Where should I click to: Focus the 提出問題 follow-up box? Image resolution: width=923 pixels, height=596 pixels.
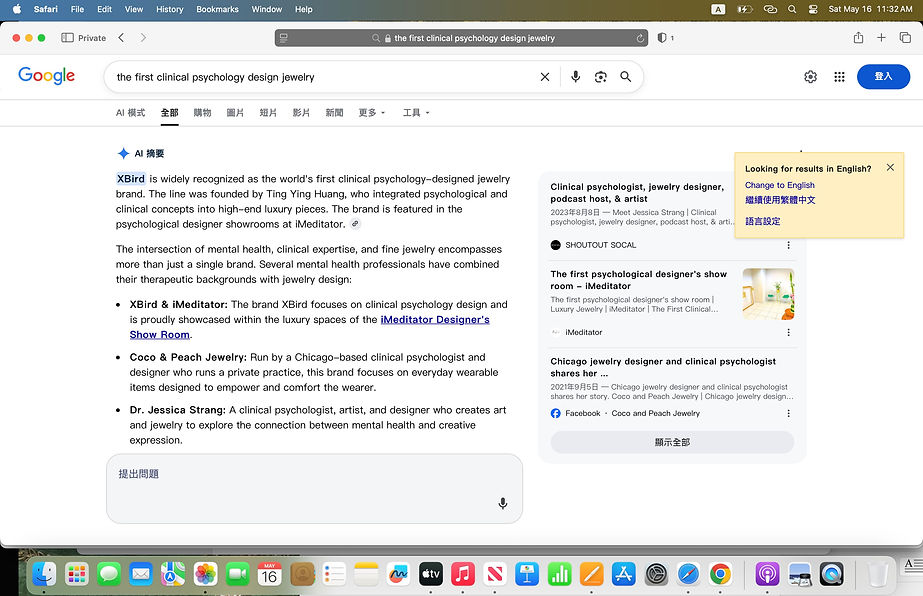314,488
